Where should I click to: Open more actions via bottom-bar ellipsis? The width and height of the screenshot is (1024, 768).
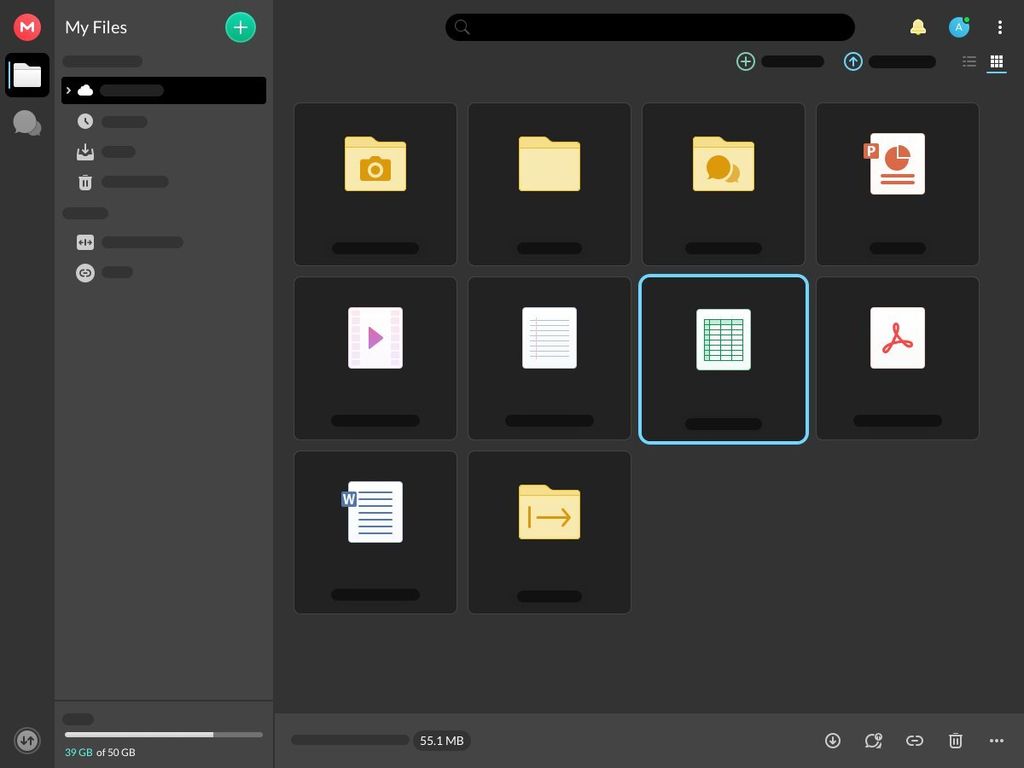996,741
